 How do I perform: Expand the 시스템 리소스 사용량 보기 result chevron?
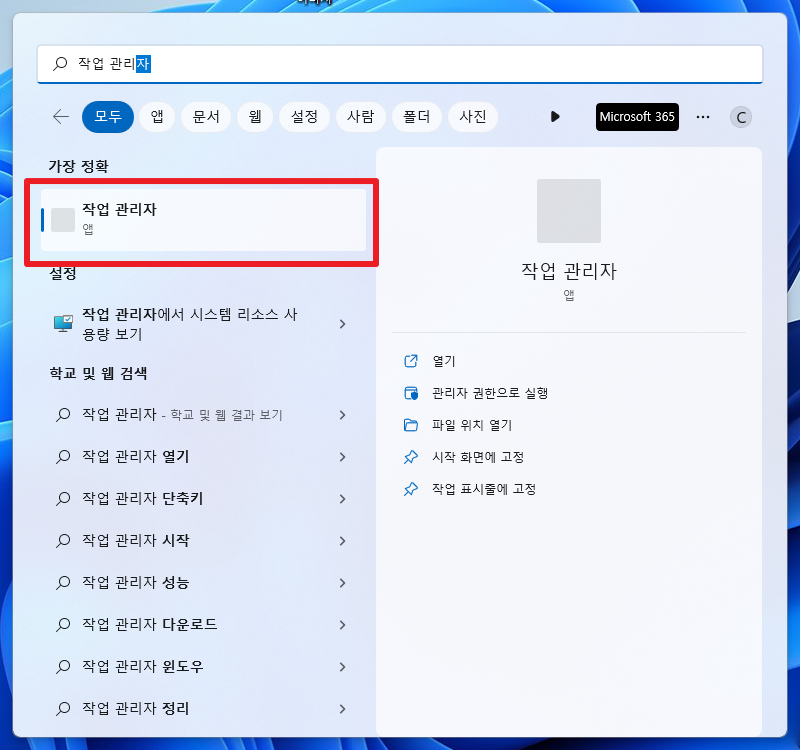click(342, 324)
